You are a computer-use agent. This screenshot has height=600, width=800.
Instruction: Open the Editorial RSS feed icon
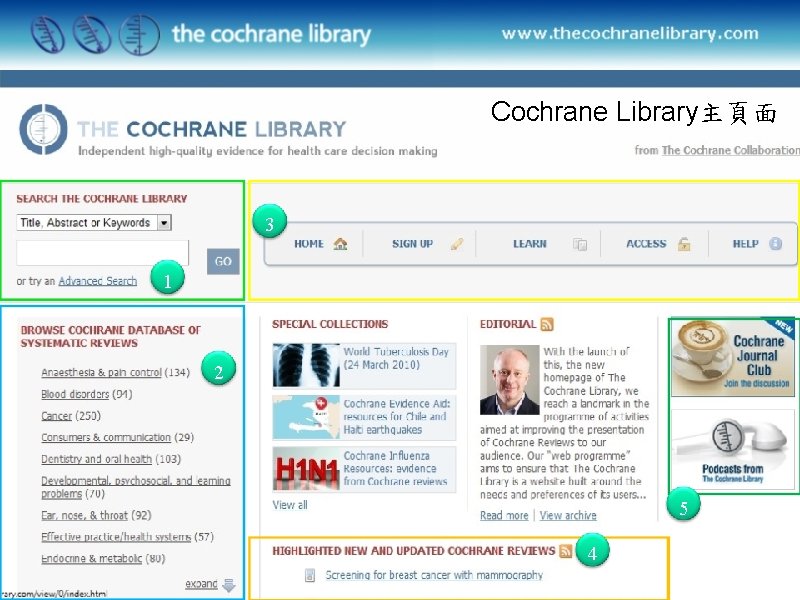click(547, 324)
